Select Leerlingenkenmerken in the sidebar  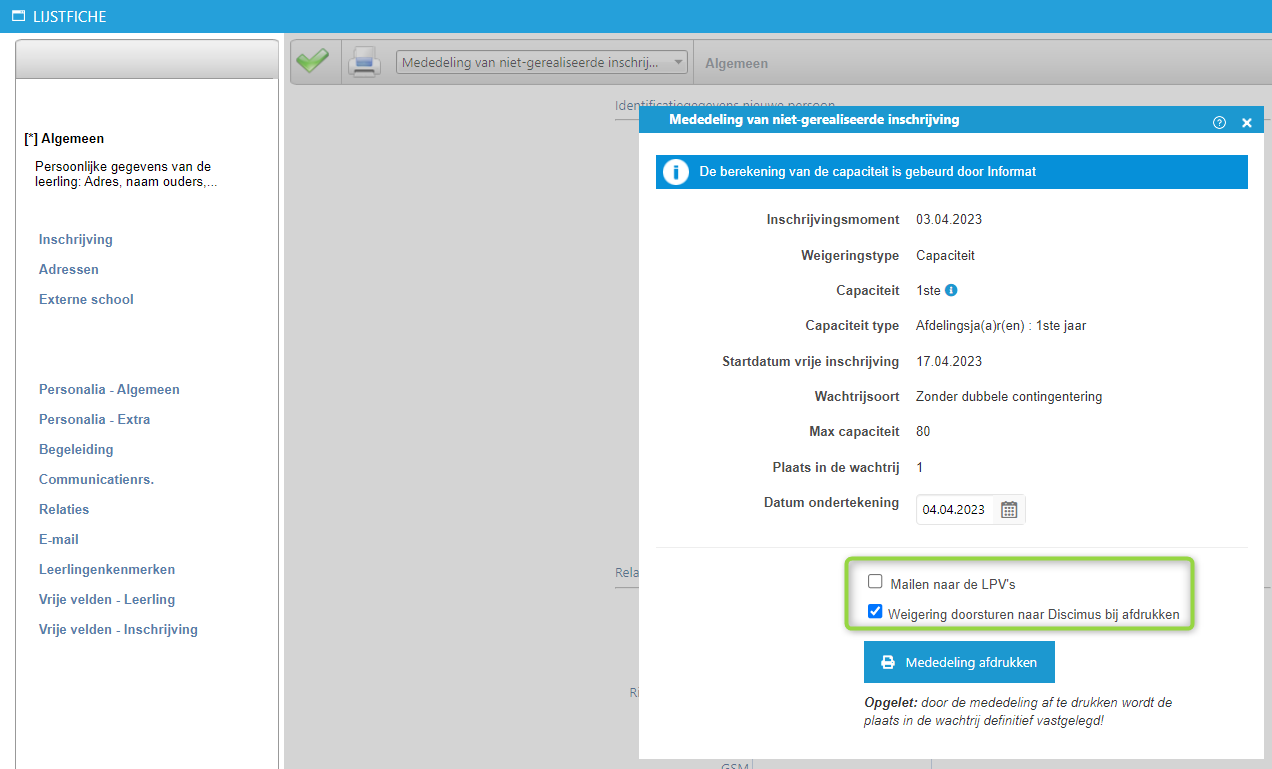coord(107,569)
